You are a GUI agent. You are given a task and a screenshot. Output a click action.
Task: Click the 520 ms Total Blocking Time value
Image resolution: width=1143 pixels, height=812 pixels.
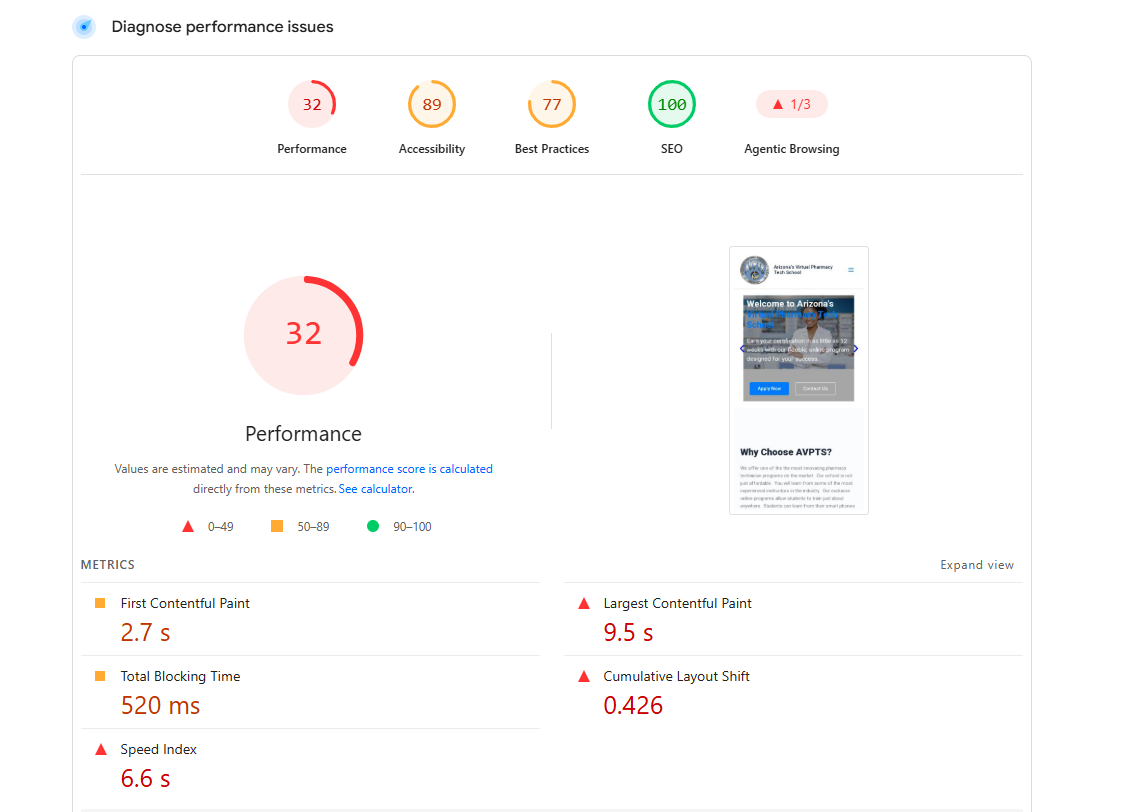point(160,706)
